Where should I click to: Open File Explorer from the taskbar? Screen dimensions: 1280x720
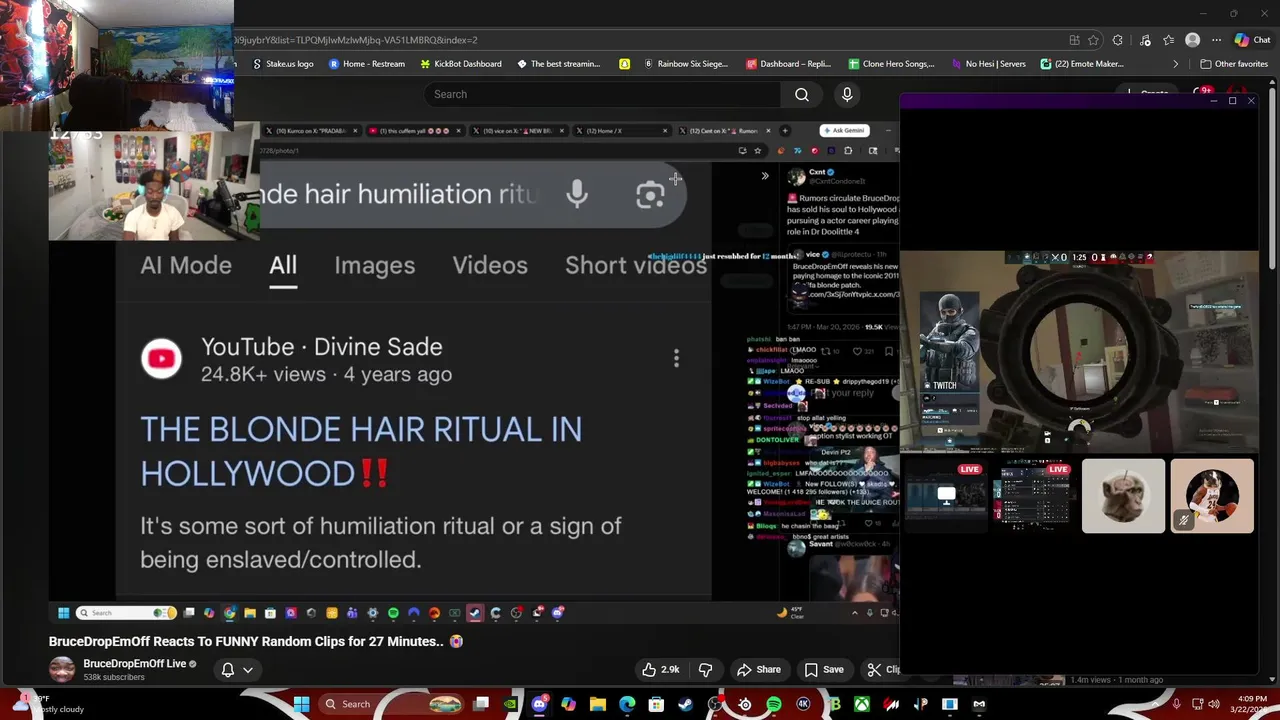pyautogui.click(x=598, y=704)
